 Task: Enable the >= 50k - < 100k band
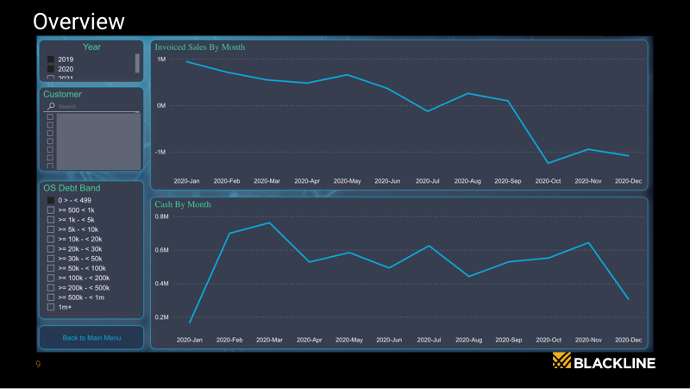51,268
